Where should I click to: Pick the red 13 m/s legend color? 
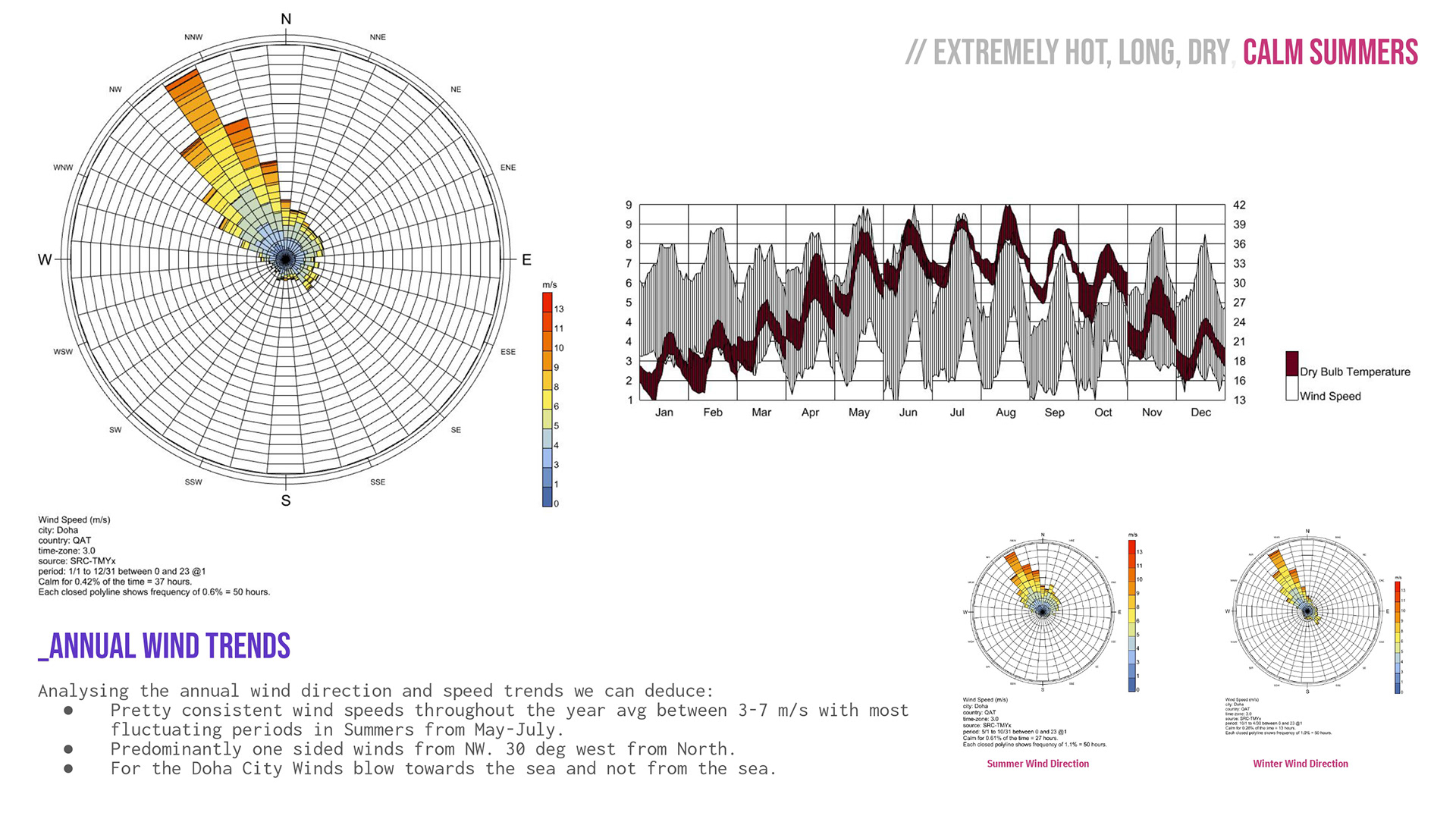tap(547, 303)
